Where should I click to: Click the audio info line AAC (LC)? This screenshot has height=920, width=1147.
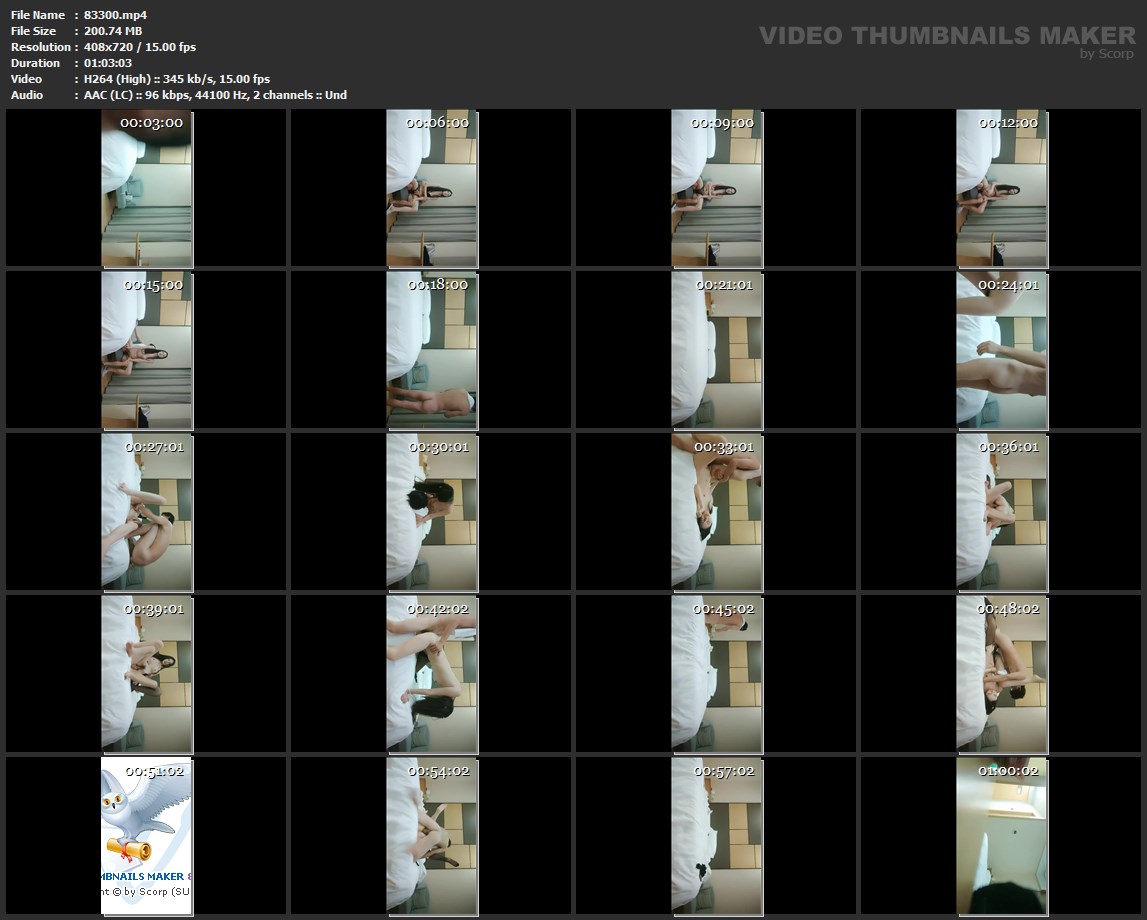[215, 95]
